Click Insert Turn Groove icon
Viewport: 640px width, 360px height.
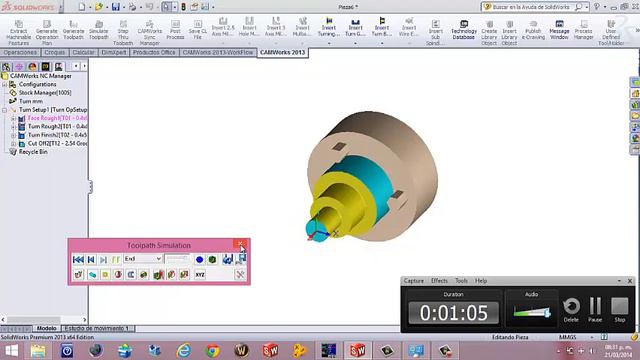click(355, 21)
